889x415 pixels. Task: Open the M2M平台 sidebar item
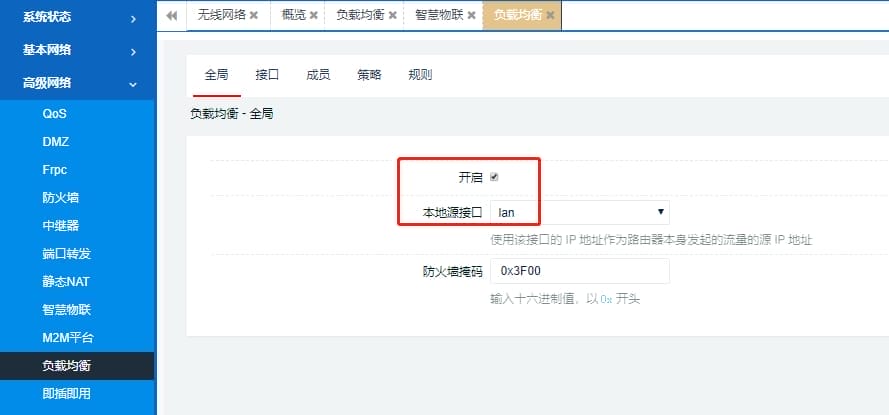click(x=67, y=338)
